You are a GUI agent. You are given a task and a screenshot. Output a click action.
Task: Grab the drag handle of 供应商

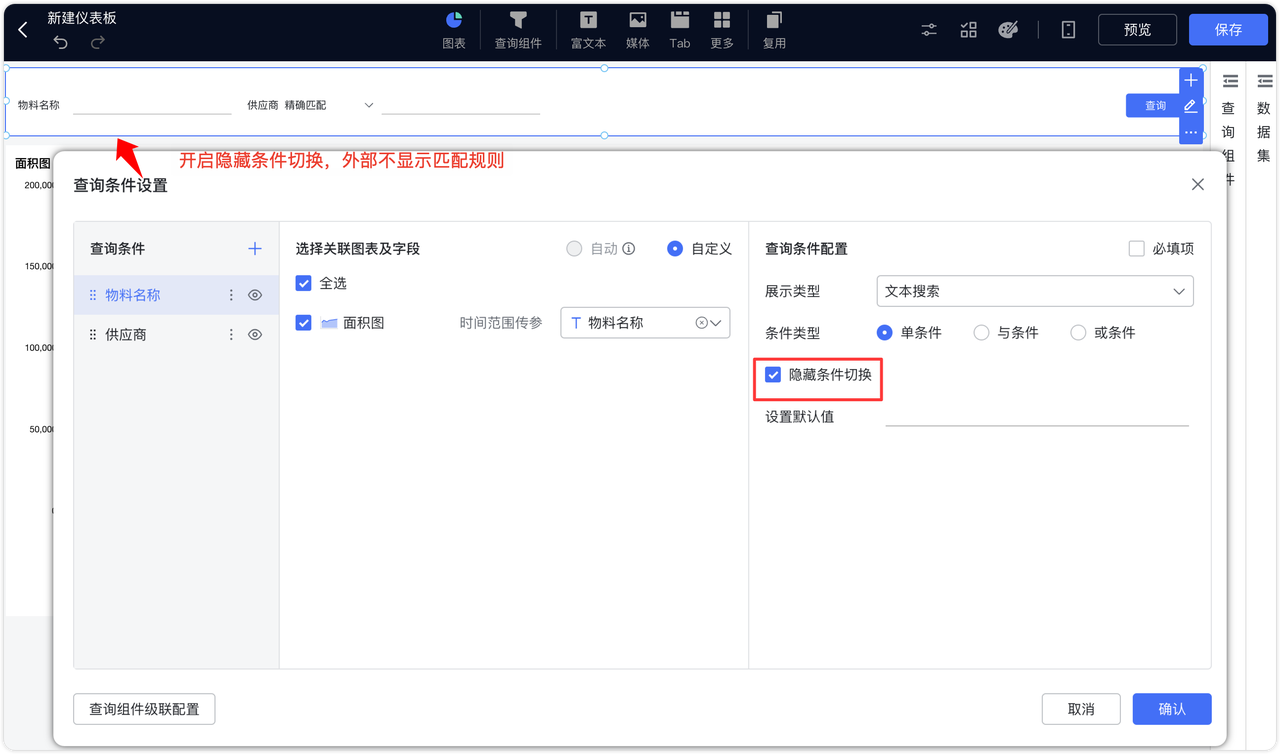pyautogui.click(x=93, y=334)
